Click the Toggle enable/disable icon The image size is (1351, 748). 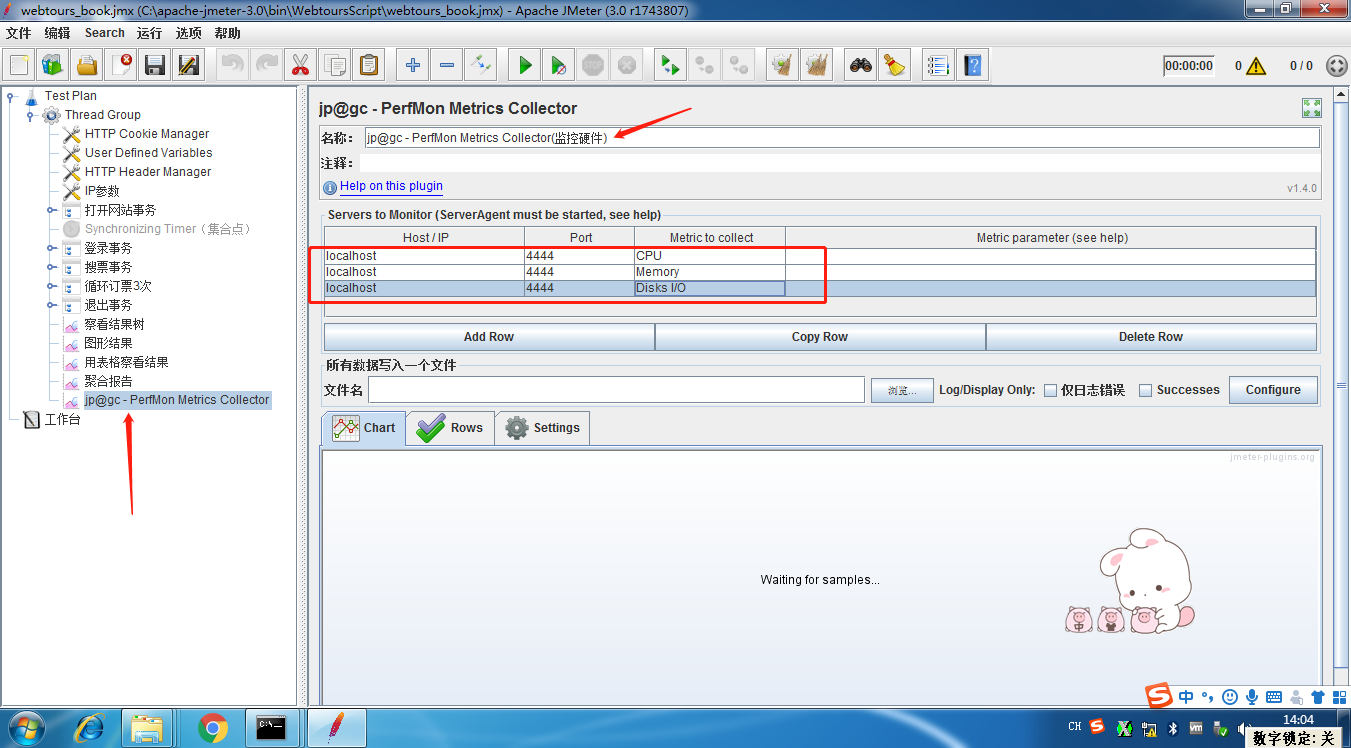(x=480, y=66)
